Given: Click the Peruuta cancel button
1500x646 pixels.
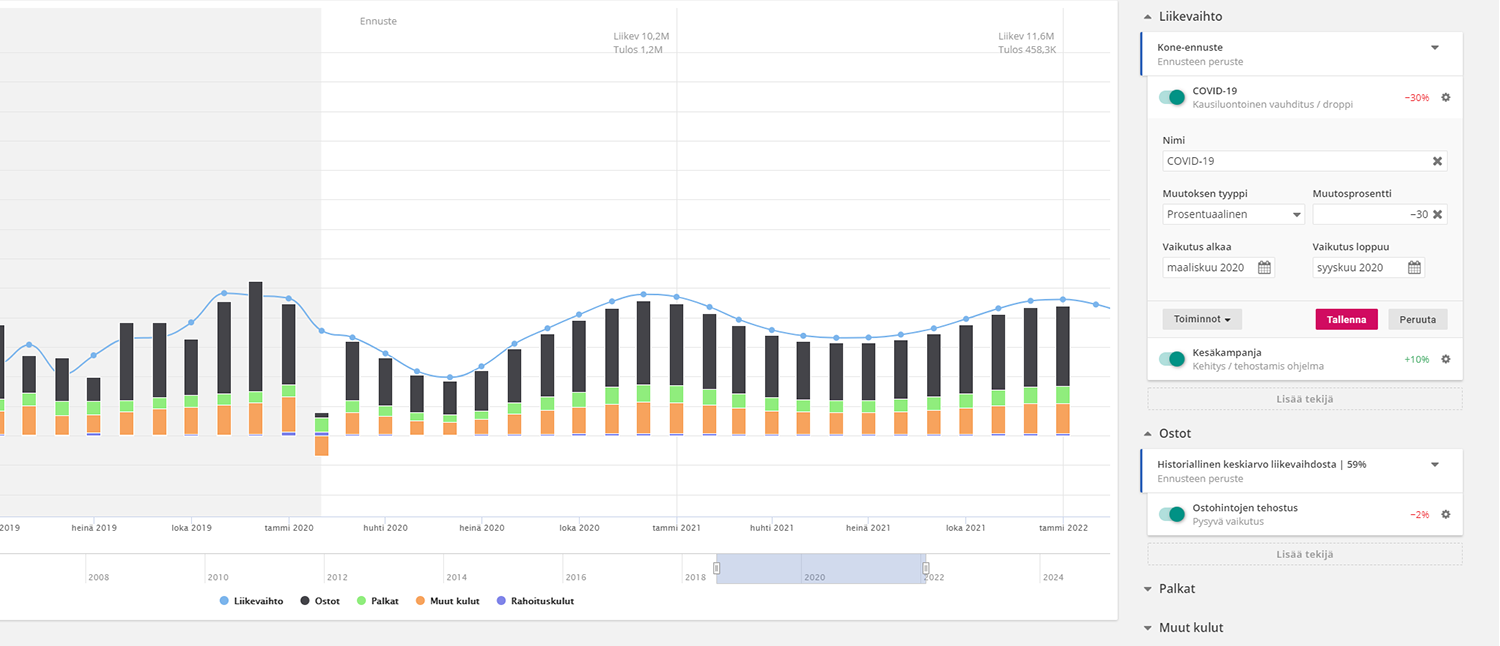Looking at the screenshot, I should tap(1417, 319).
